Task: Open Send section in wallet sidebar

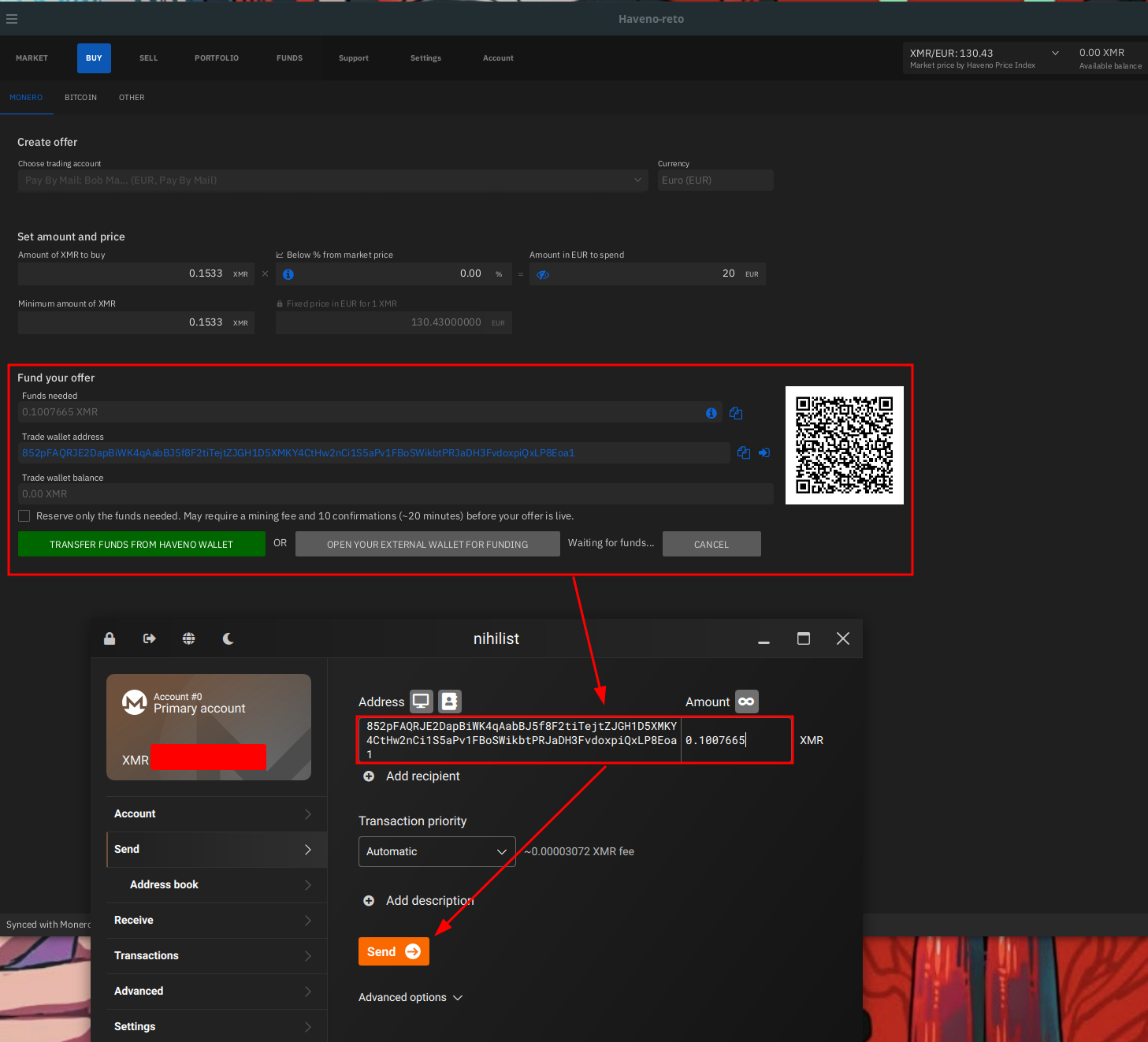Action: pyautogui.click(x=217, y=850)
